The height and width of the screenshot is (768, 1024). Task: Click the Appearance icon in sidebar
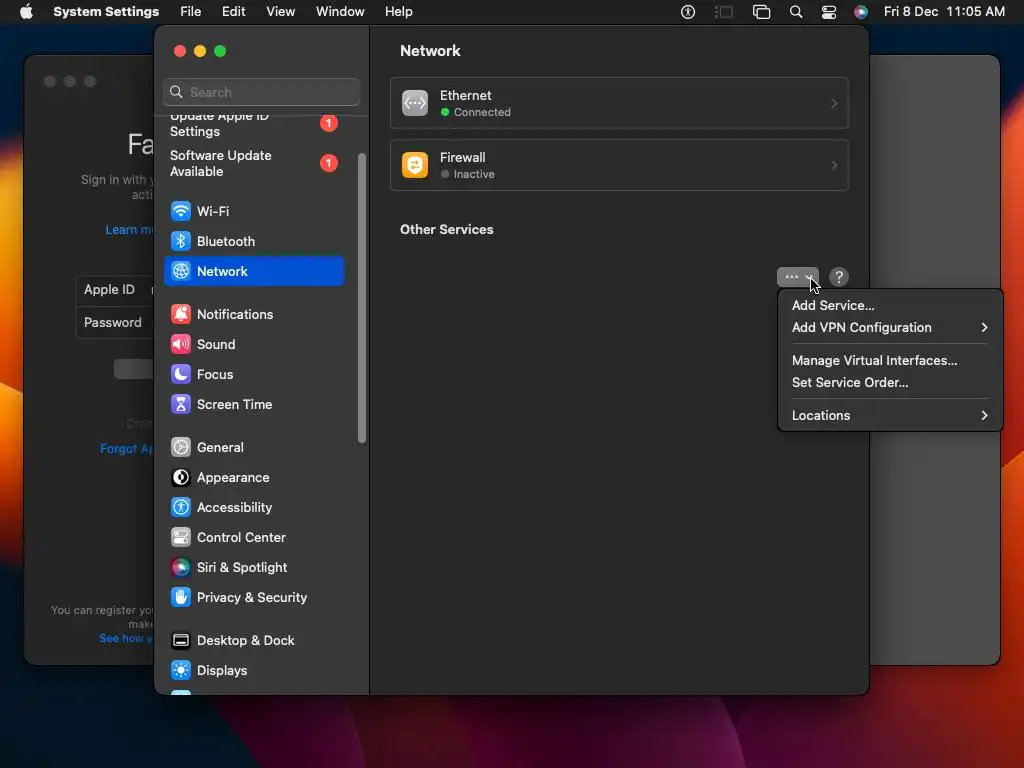pyautogui.click(x=181, y=477)
